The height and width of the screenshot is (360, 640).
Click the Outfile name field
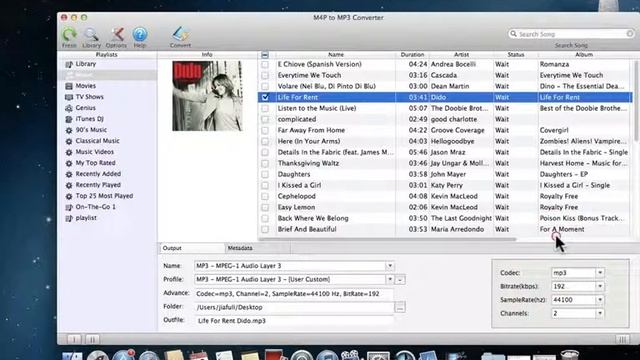(294, 321)
